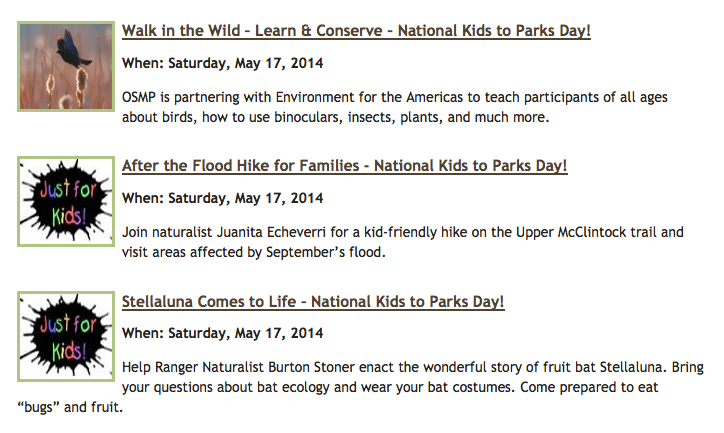This screenshot has width=724, height=433.
Task: Click the blackbird on cattail thumbnail
Action: pos(65,66)
